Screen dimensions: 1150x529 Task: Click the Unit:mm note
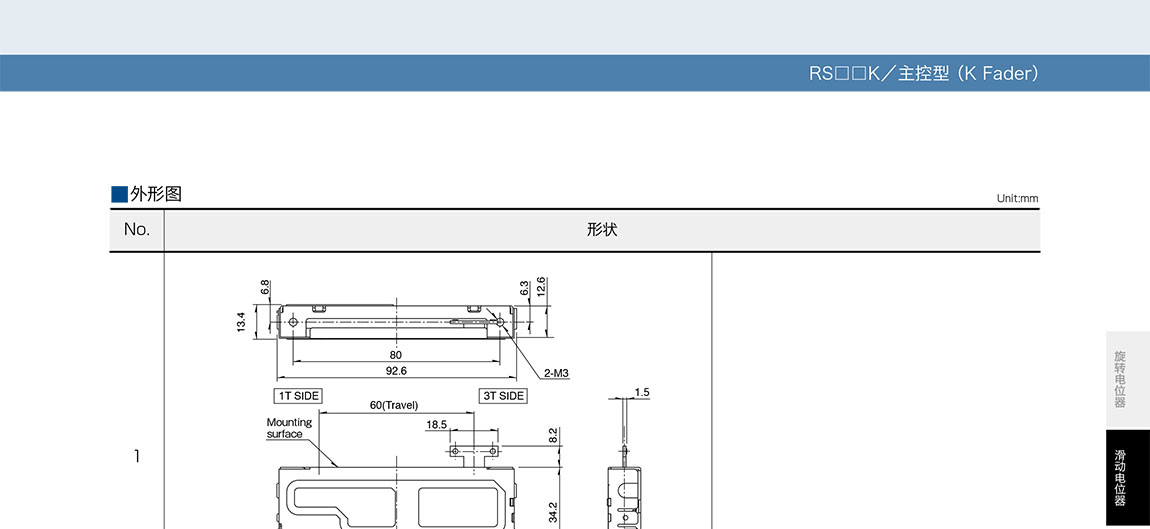point(1017,198)
